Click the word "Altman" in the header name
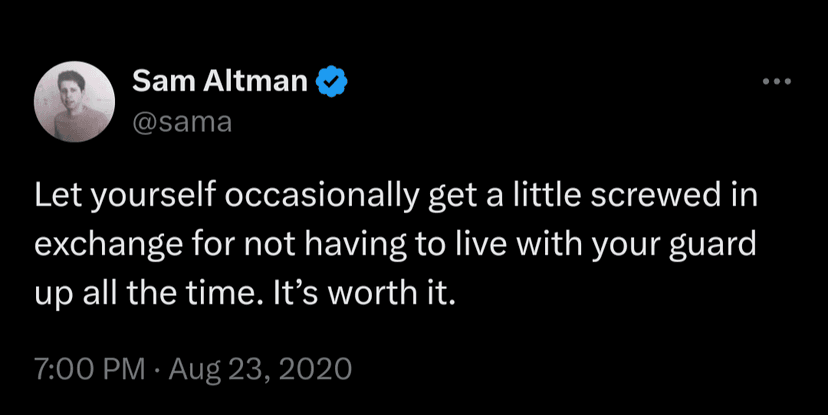 [x=267, y=81]
